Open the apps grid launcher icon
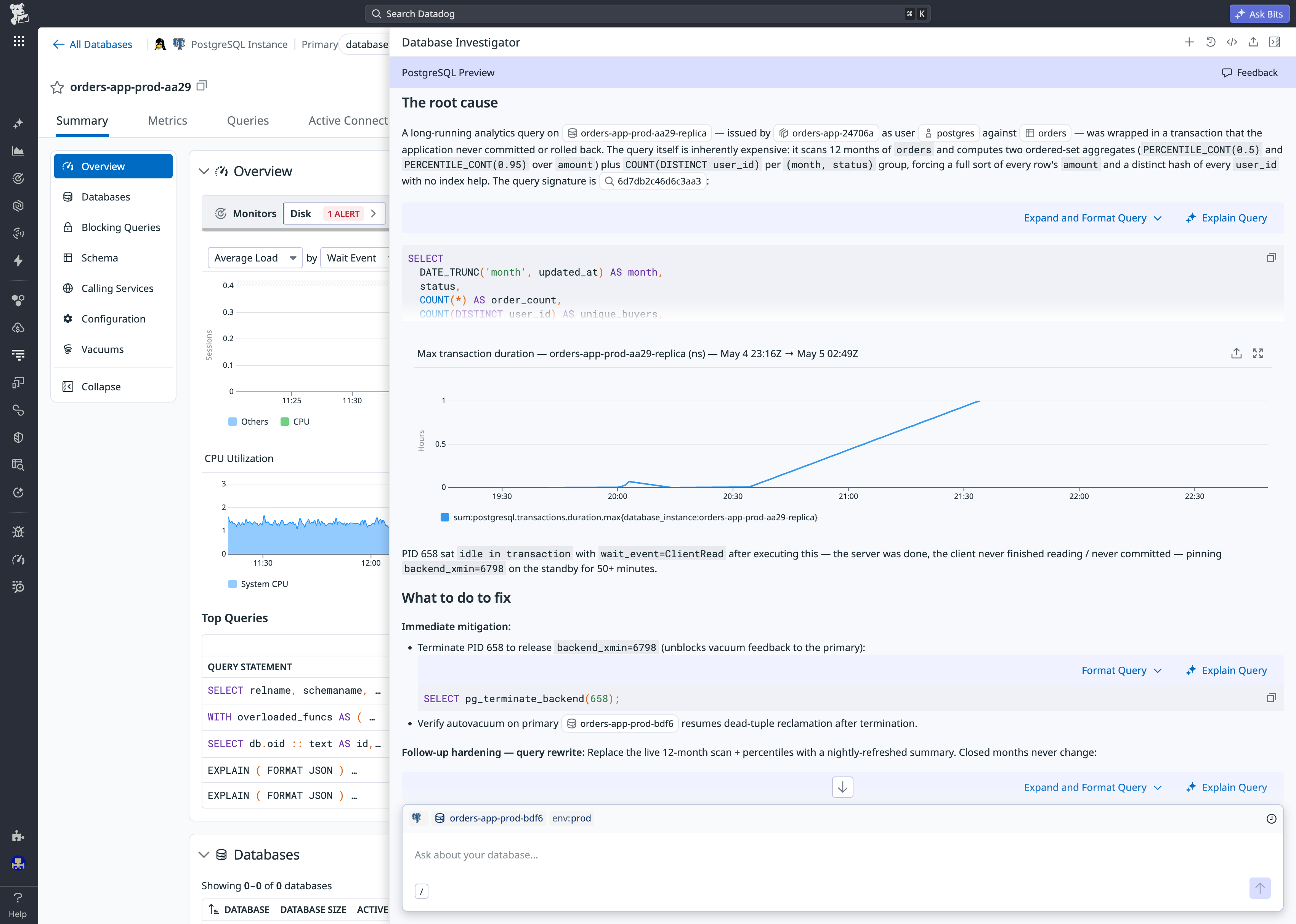 point(19,41)
